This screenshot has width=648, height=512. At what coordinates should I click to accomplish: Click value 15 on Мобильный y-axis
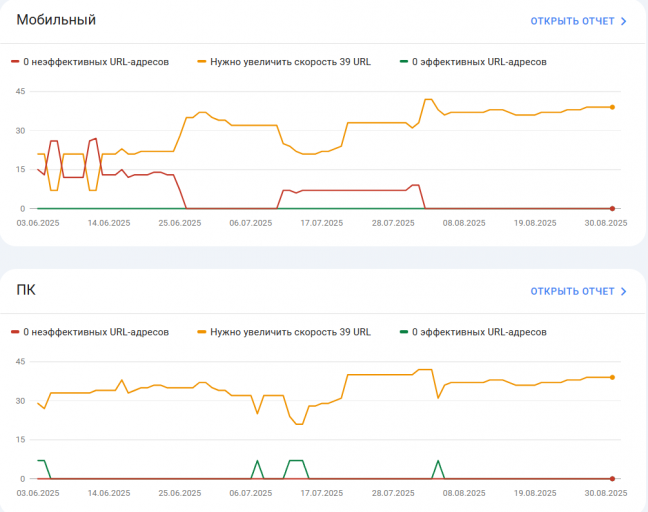[21, 169]
